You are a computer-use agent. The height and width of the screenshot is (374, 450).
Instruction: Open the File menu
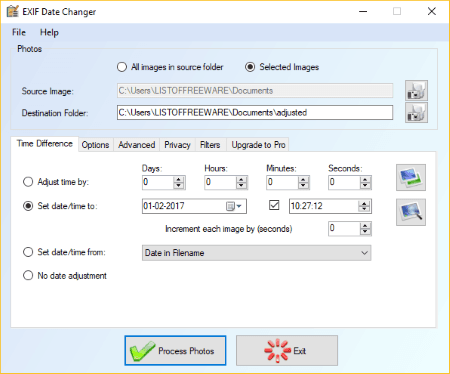pyautogui.click(x=19, y=32)
